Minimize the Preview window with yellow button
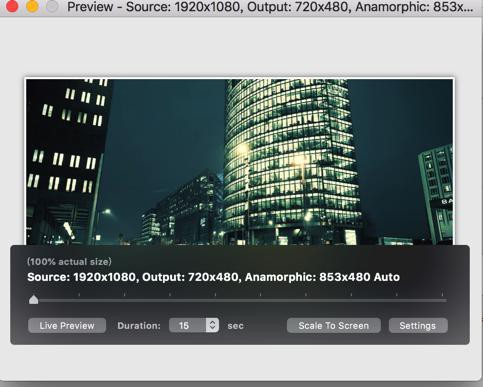Screen dimensions: 483x387 (x=32, y=6)
